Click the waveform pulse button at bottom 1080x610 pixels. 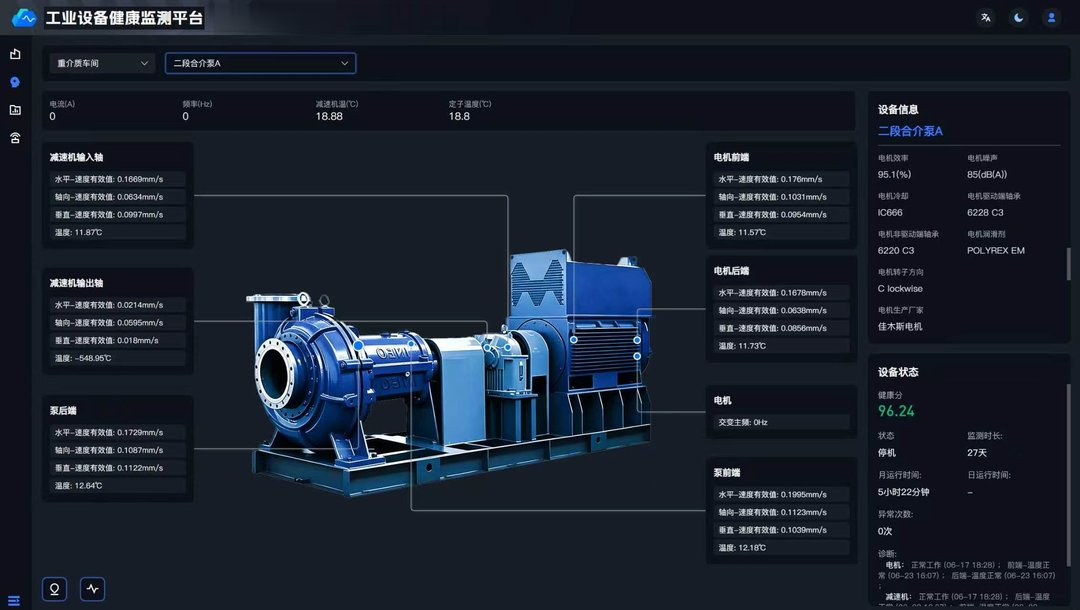tap(92, 589)
